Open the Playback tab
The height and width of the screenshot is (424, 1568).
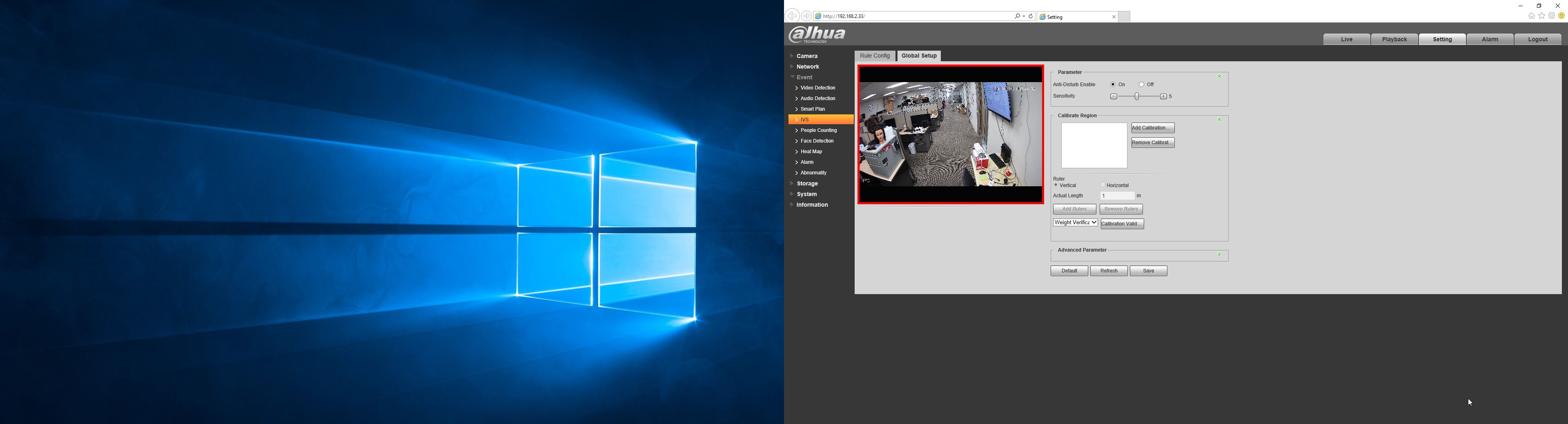tap(1394, 40)
